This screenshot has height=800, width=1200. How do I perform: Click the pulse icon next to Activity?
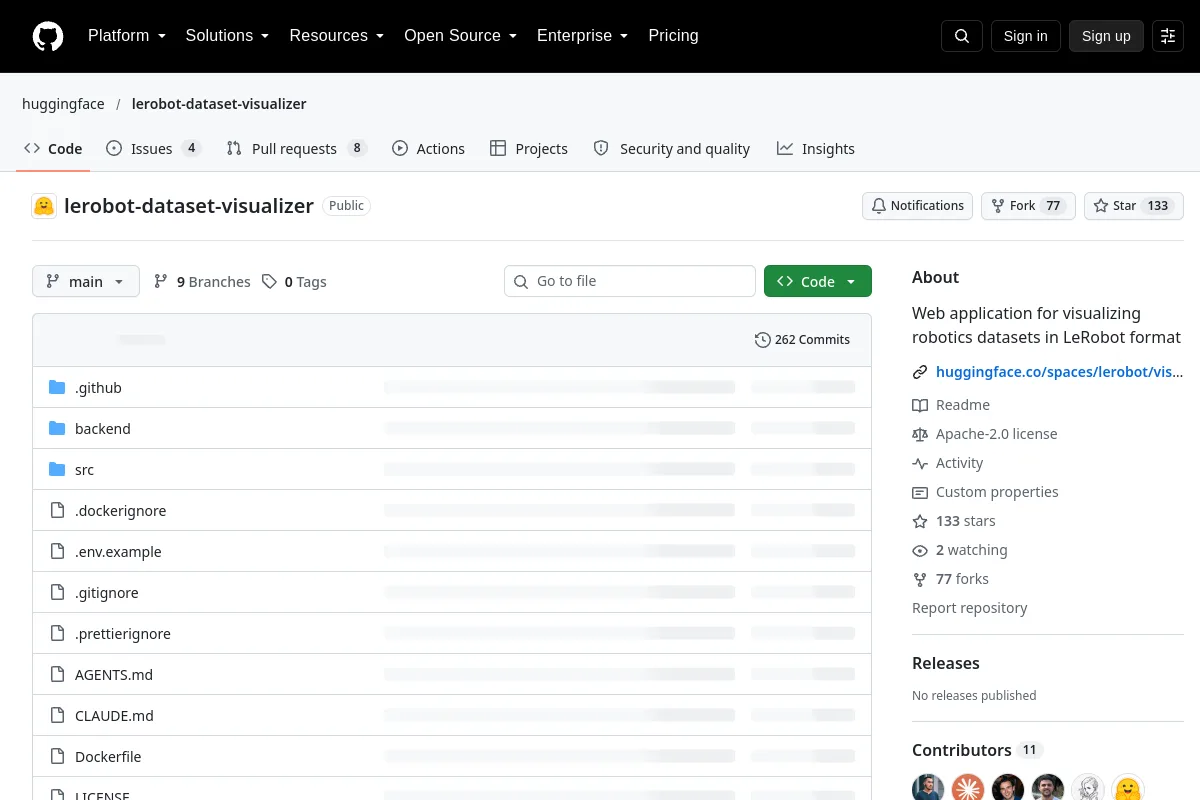point(920,463)
